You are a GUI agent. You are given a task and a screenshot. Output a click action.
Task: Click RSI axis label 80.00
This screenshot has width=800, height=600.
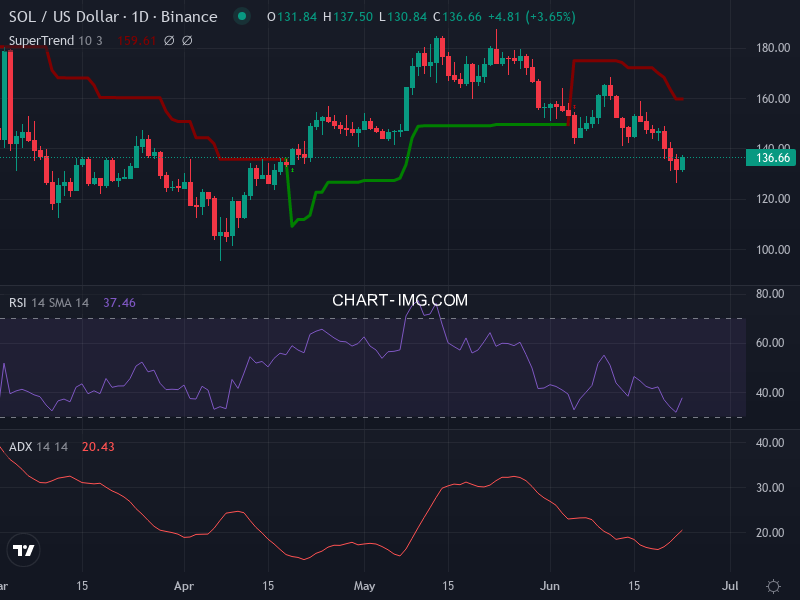[770, 294]
